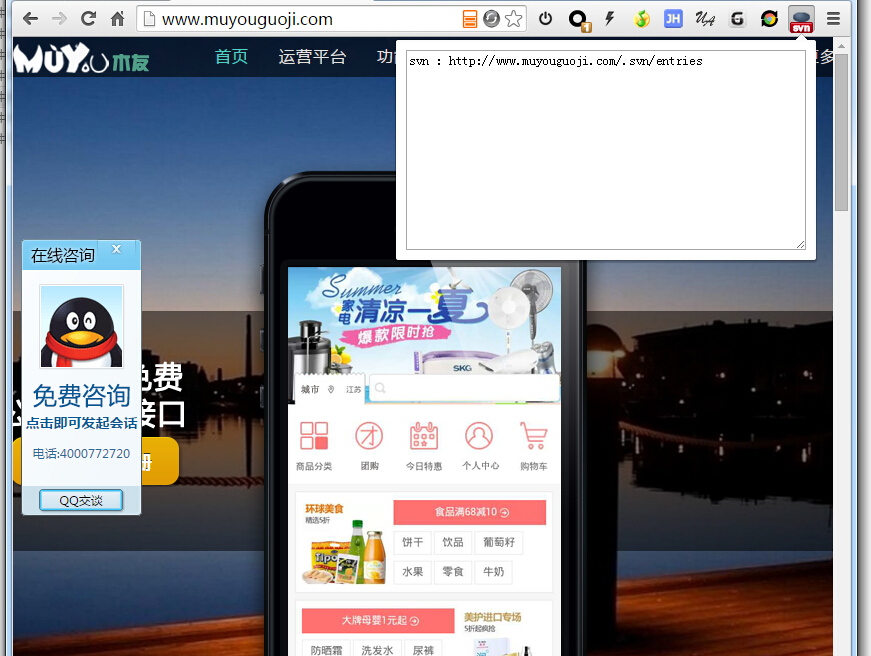Screen dimensions: 871x656
Task: Click the lightning bolt extension icon
Action: click(x=609, y=19)
